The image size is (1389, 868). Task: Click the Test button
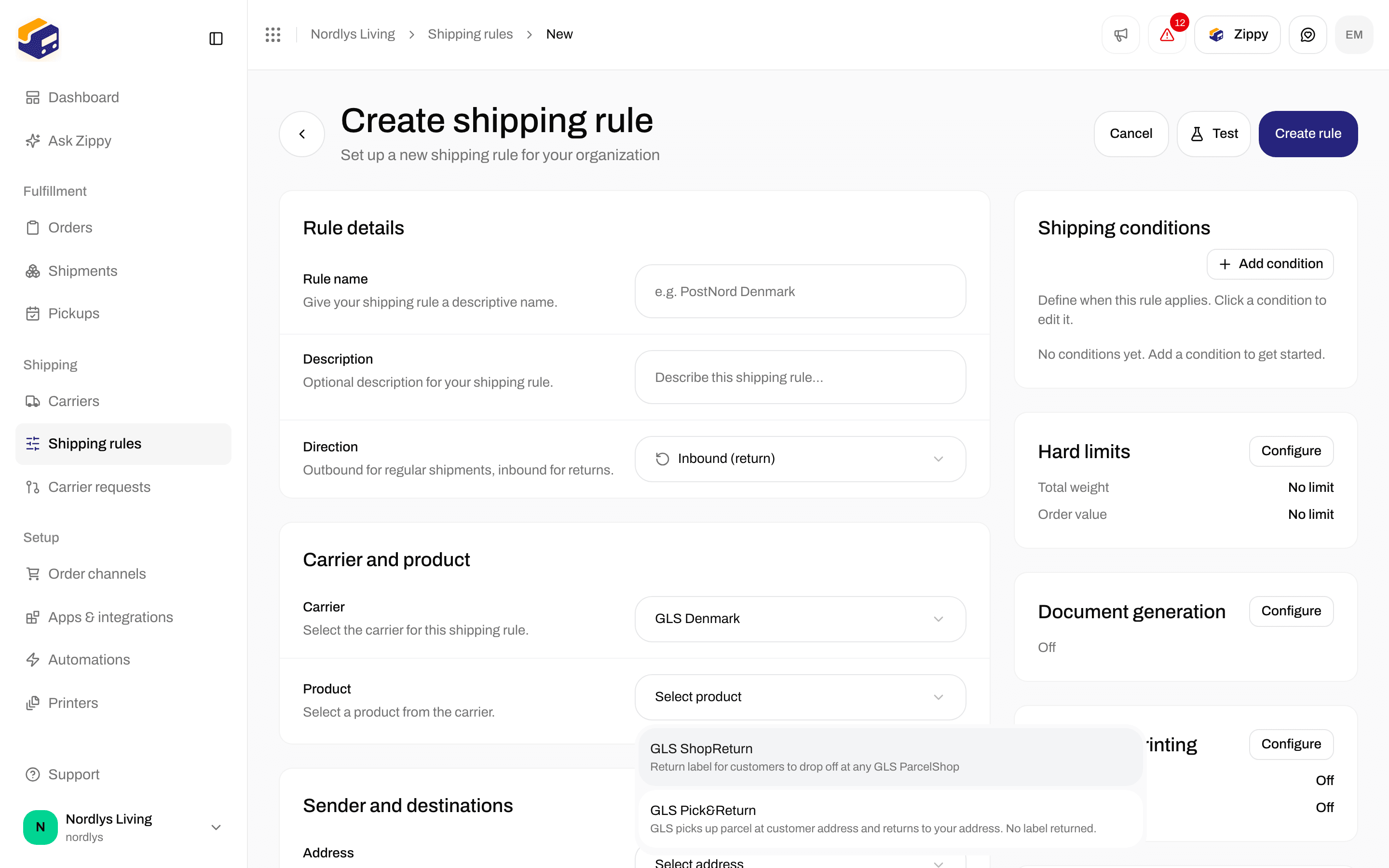pos(1213,134)
